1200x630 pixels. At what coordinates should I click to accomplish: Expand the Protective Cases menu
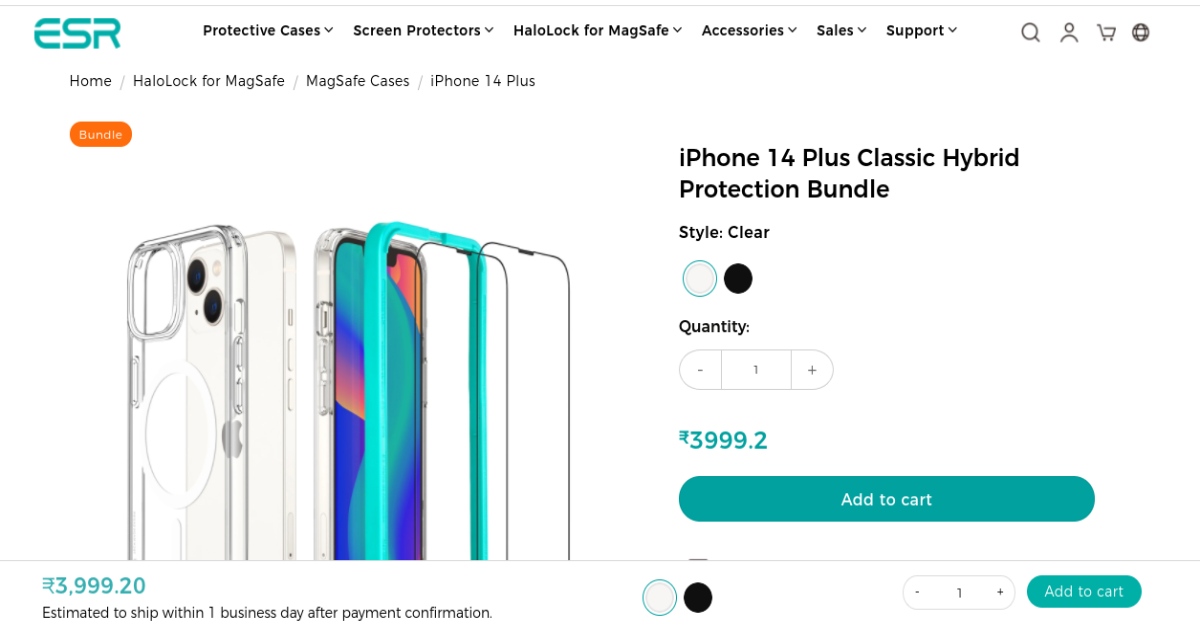(268, 30)
